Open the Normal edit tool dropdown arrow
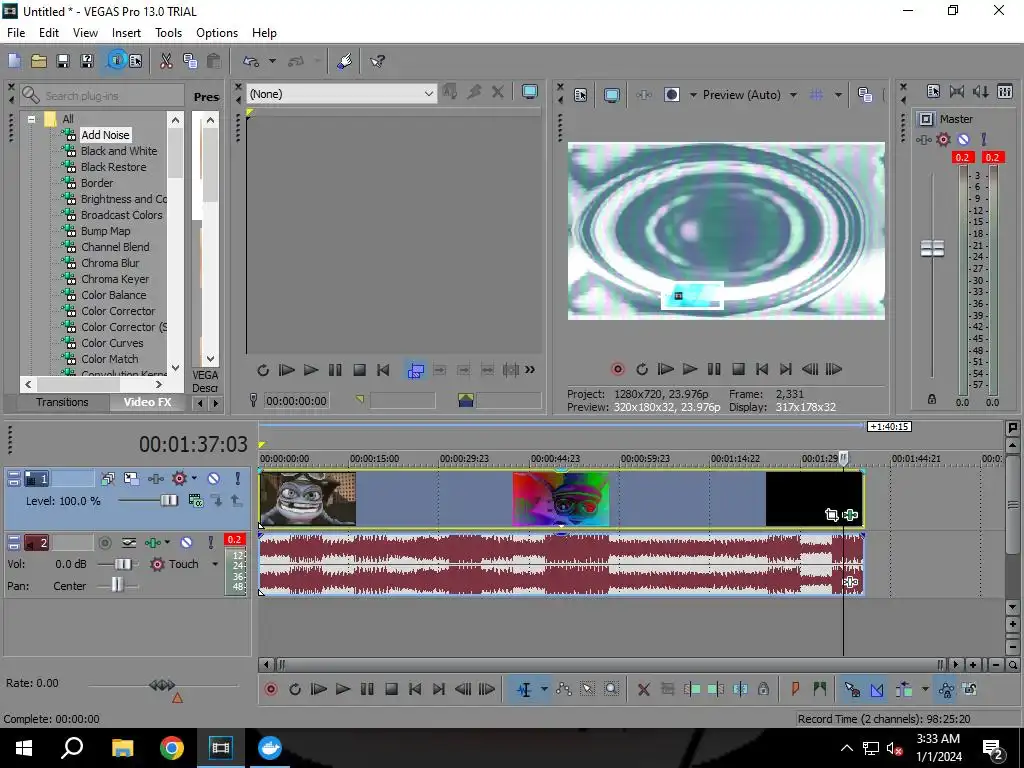Viewport: 1024px width, 768px height. click(x=544, y=689)
